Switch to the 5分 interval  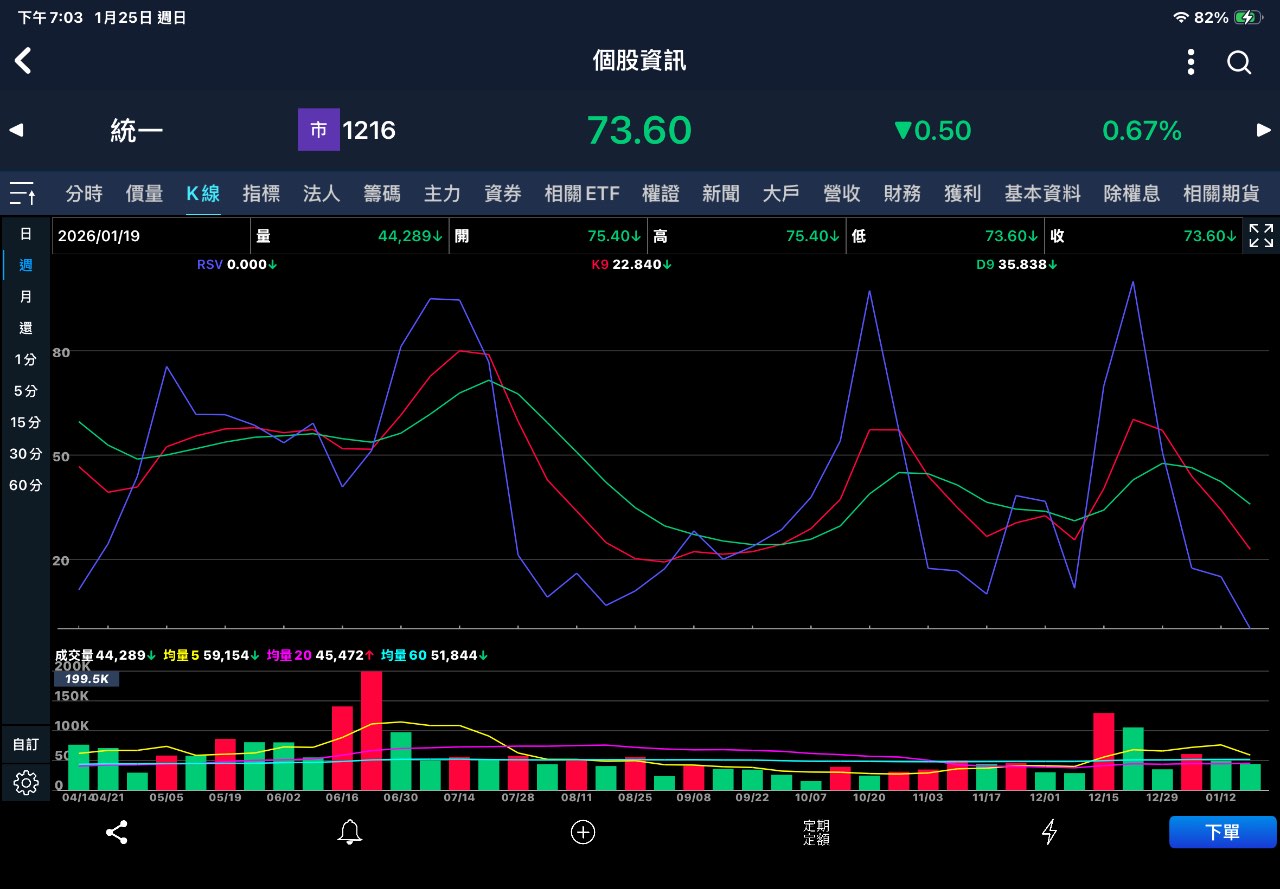[x=26, y=391]
